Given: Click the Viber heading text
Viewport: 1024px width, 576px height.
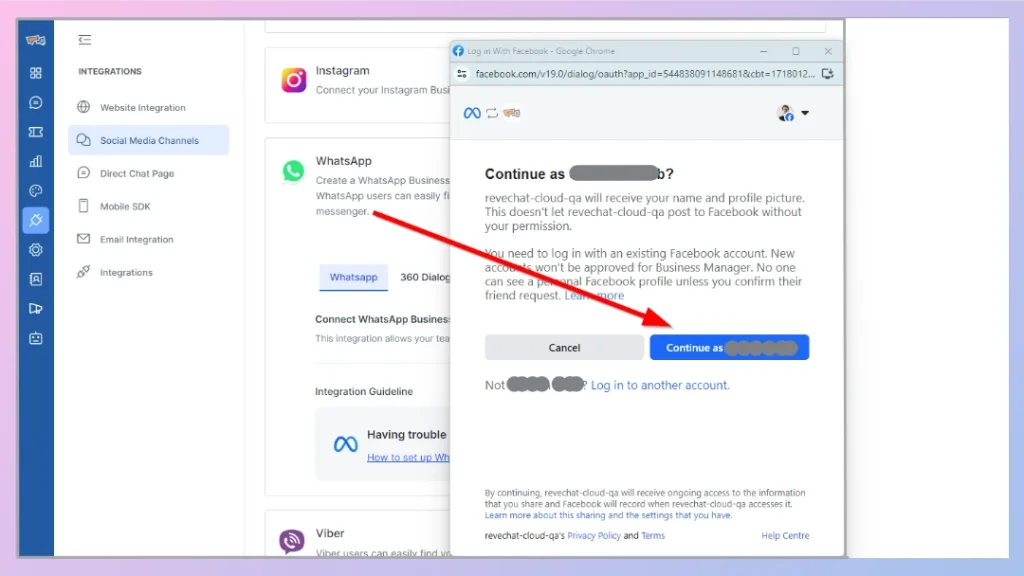Looking at the screenshot, I should (x=330, y=533).
